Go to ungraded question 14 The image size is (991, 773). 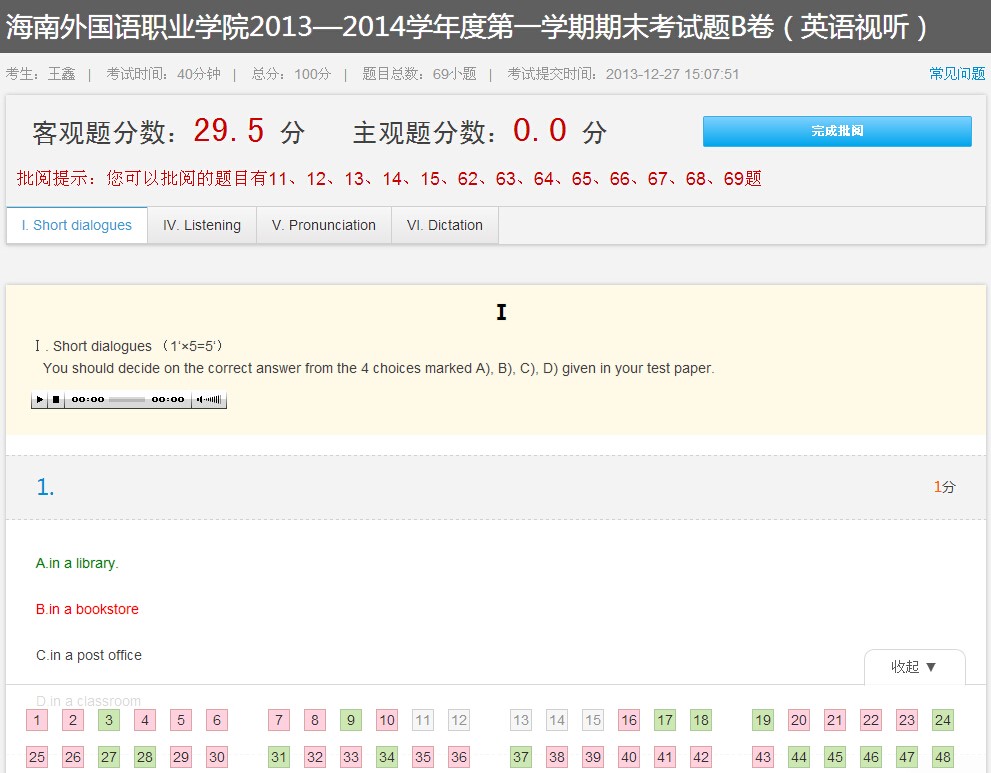[x=557, y=720]
